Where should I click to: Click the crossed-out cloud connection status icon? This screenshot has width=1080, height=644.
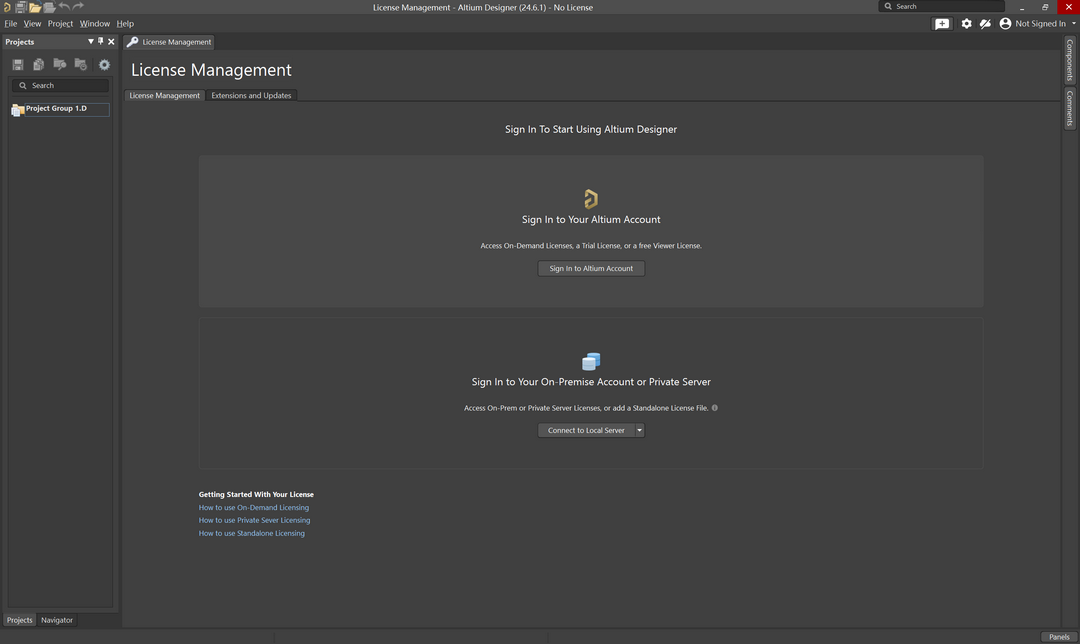point(985,24)
